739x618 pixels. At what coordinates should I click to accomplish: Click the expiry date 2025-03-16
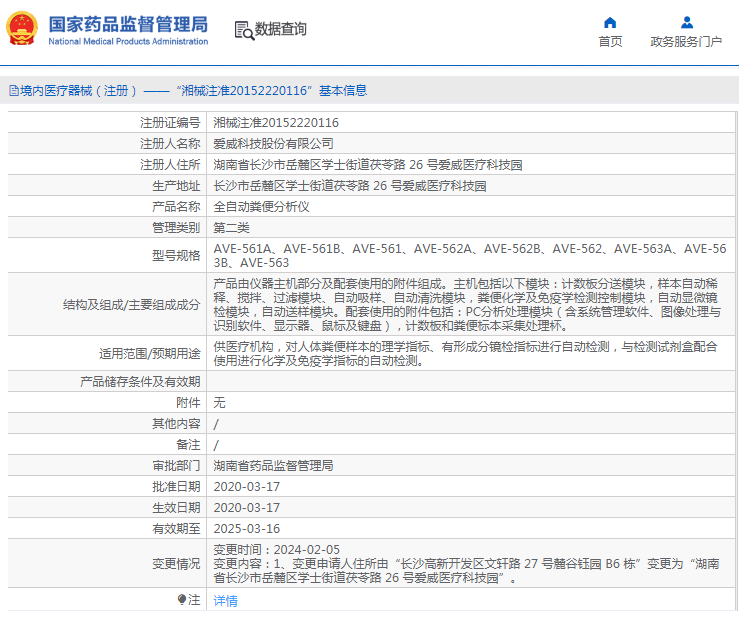[x=246, y=529]
